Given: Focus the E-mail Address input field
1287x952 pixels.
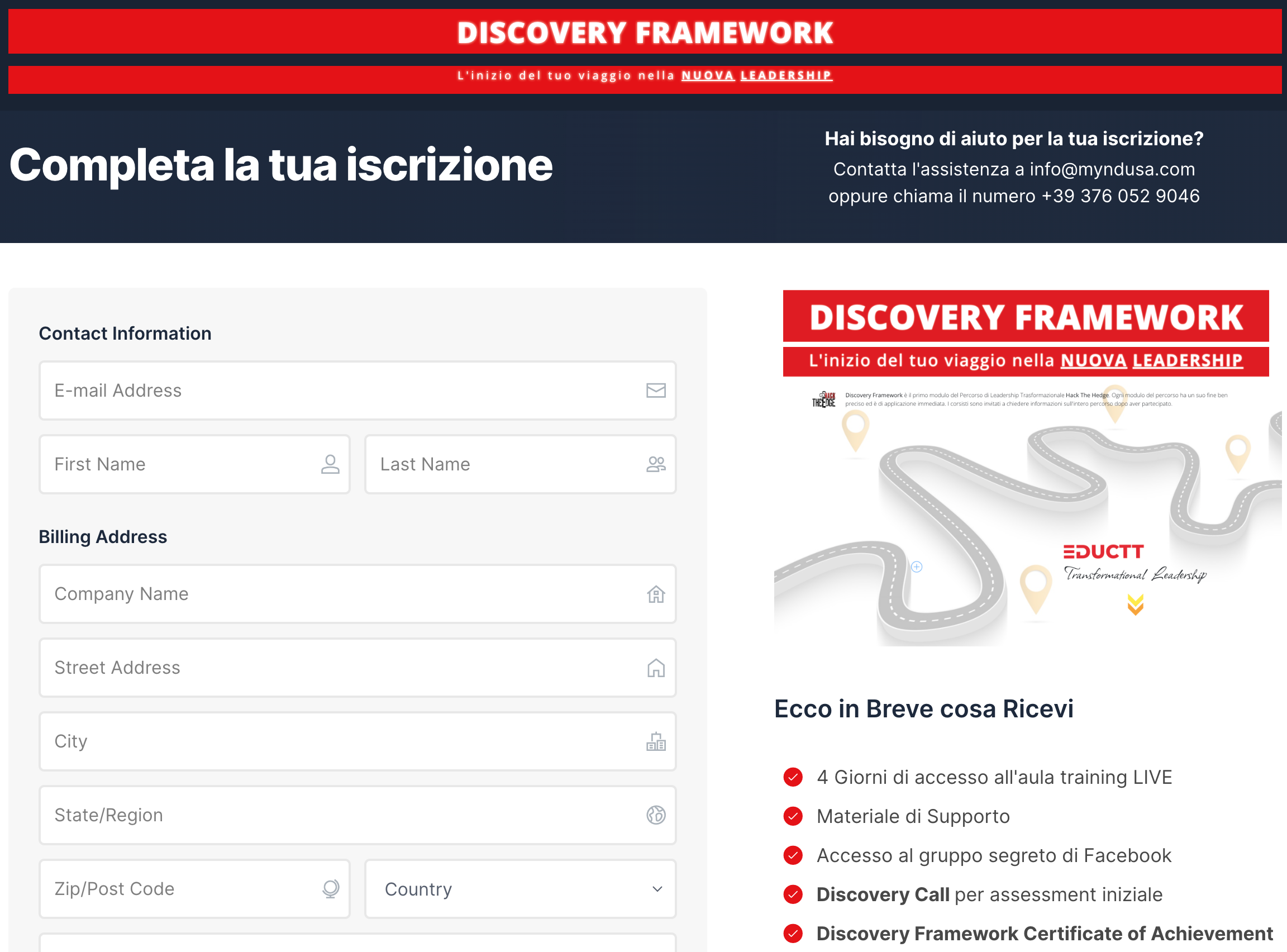Looking at the screenshot, I should coord(357,391).
